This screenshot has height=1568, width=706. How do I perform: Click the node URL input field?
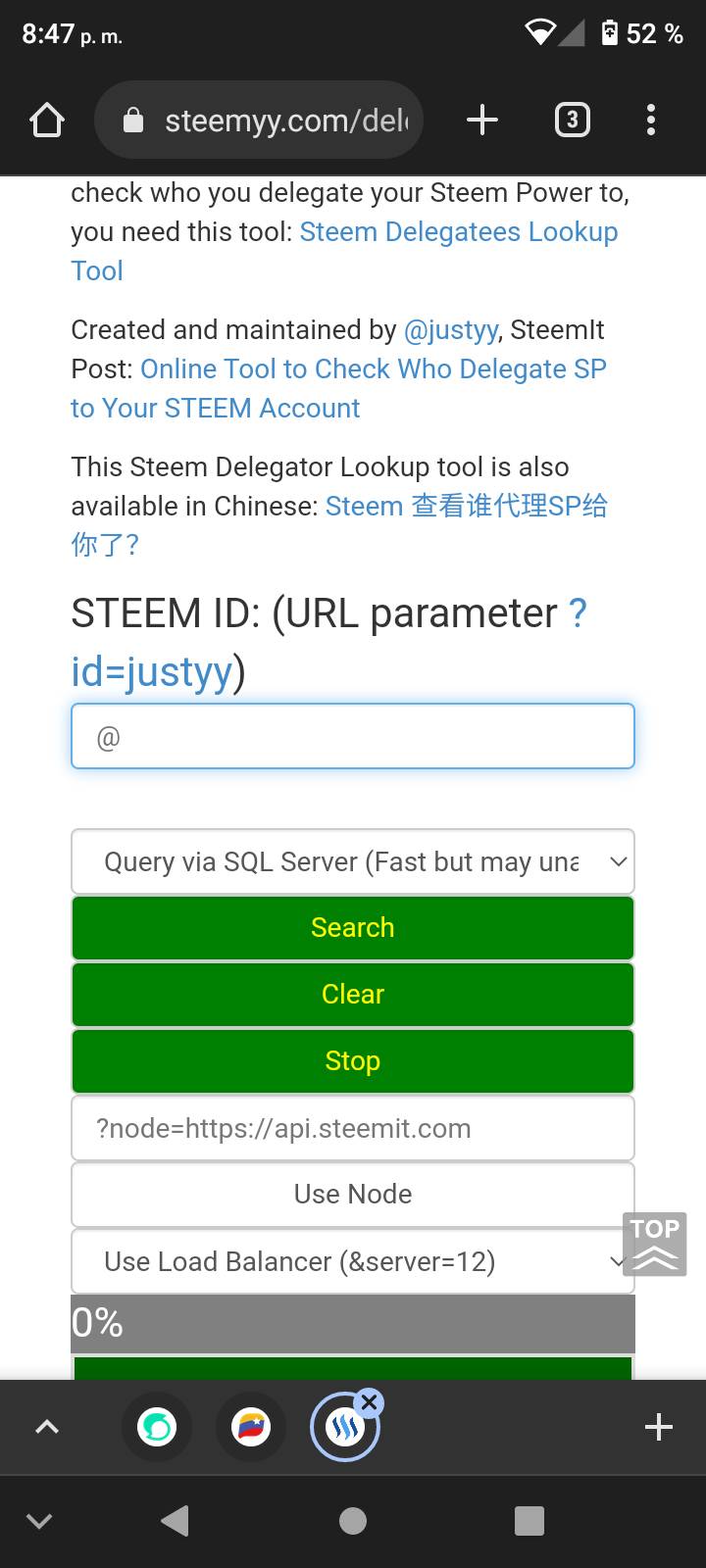353,1128
